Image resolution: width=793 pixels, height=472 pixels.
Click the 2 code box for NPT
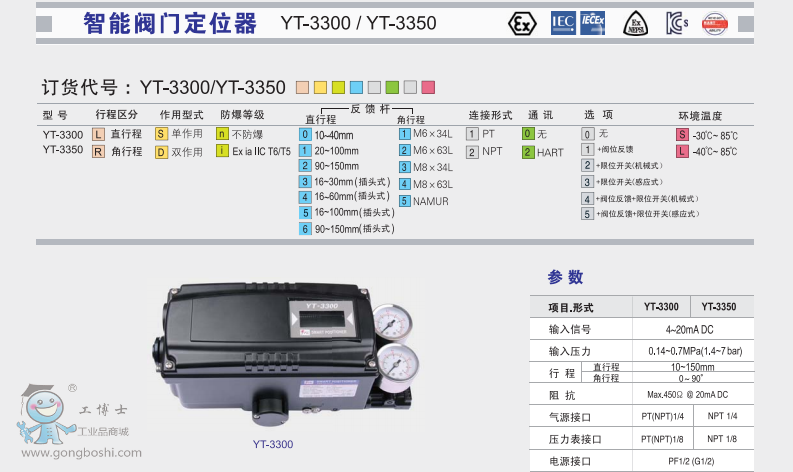tap(472, 152)
